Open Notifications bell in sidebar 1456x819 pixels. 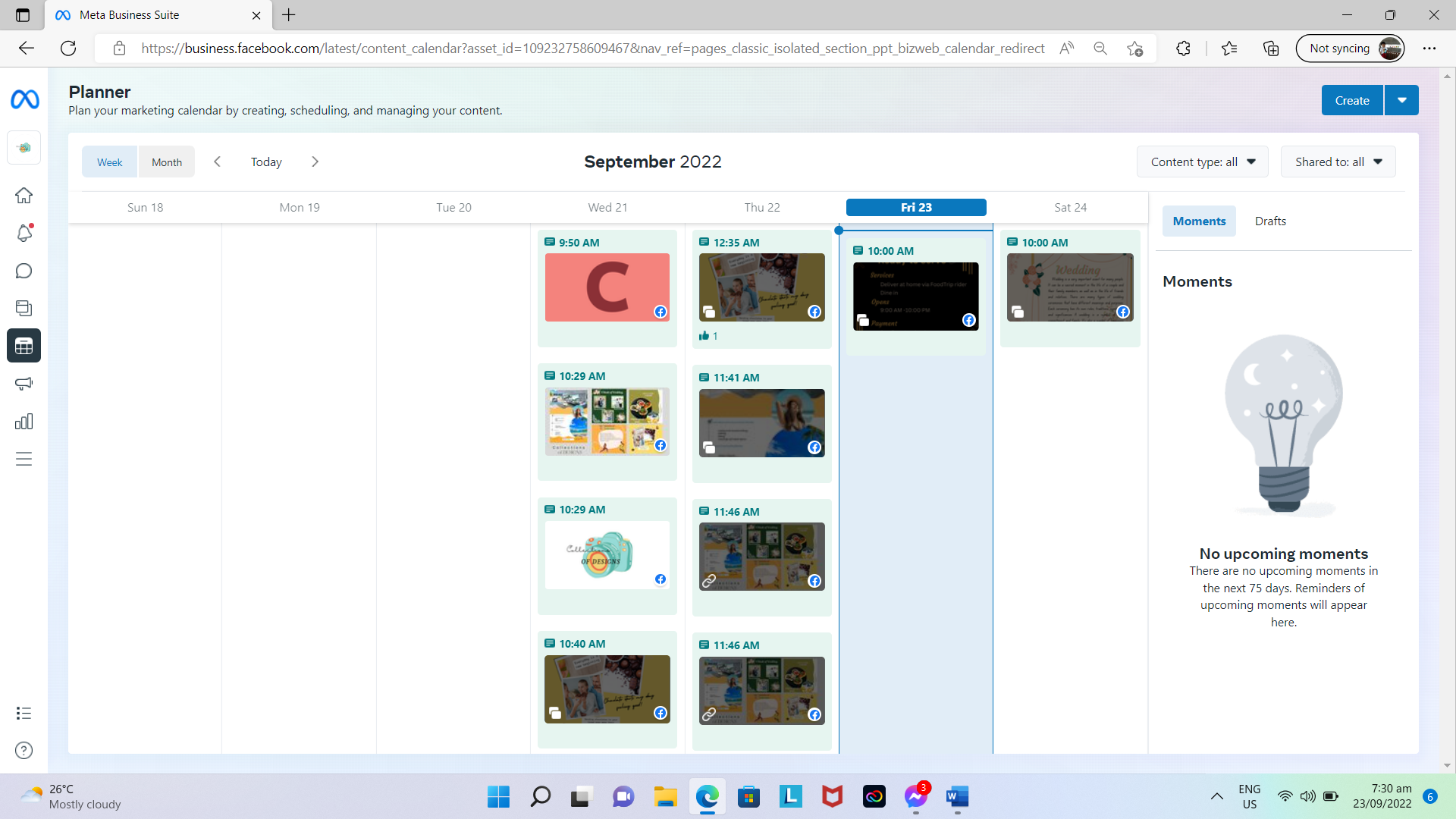tap(24, 233)
